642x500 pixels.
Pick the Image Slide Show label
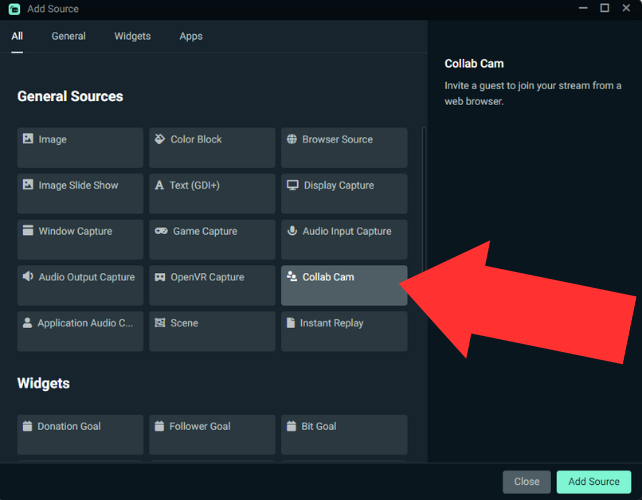click(x=78, y=185)
